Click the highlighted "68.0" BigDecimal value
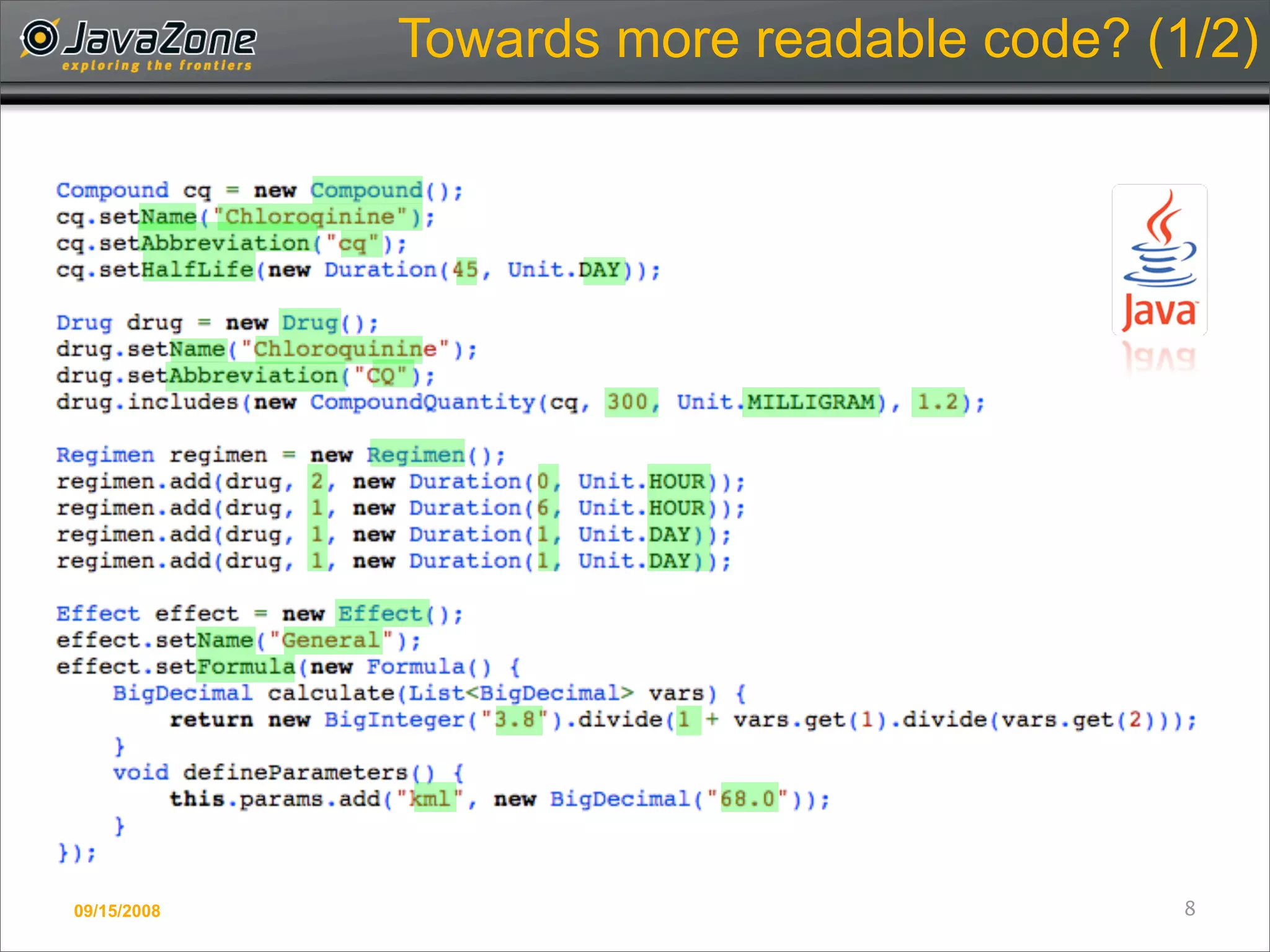The image size is (1270, 952). (748, 799)
